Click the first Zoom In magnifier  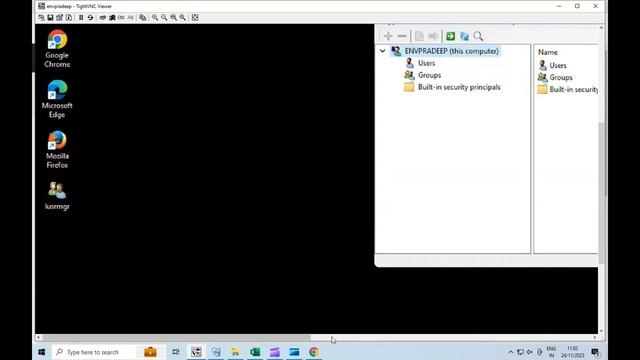click(x=155, y=18)
